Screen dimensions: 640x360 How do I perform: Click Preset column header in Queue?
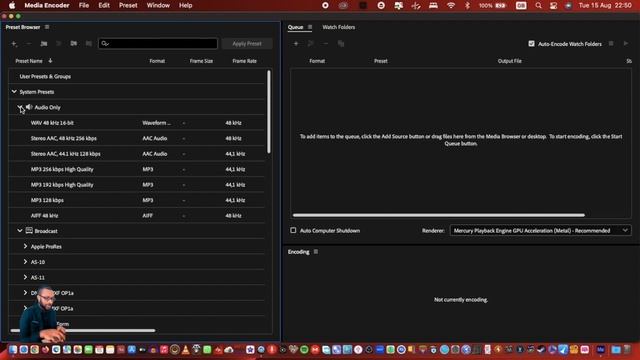point(380,61)
